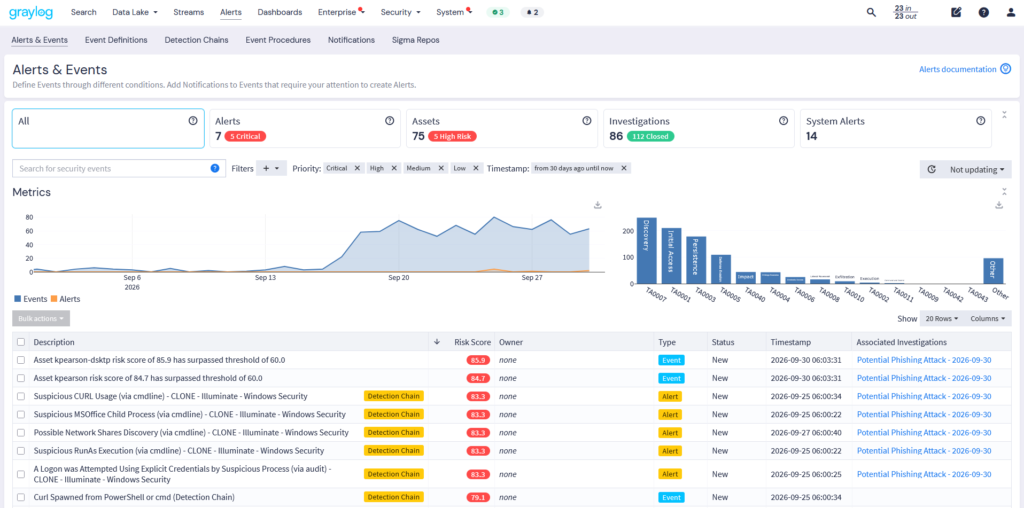The height and width of the screenshot is (508, 1024).
Task: Open the Event Procedures tab
Action: point(278,40)
